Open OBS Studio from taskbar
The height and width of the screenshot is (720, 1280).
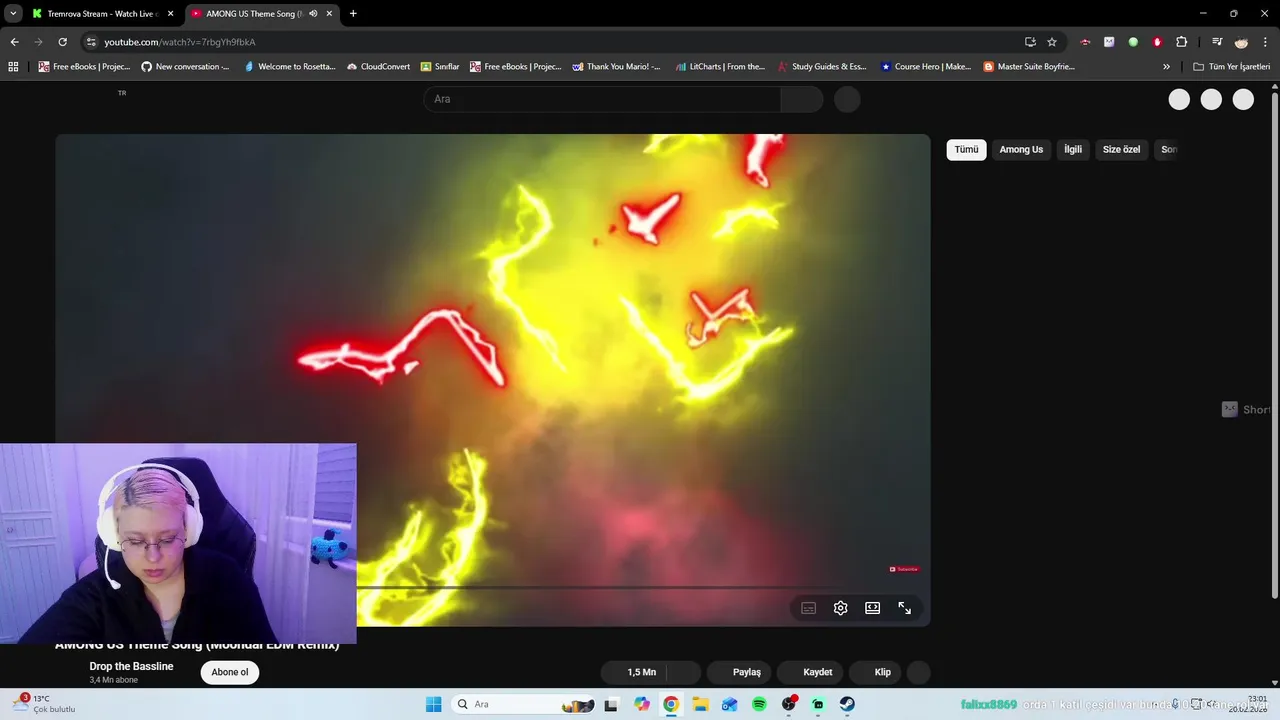click(x=789, y=704)
